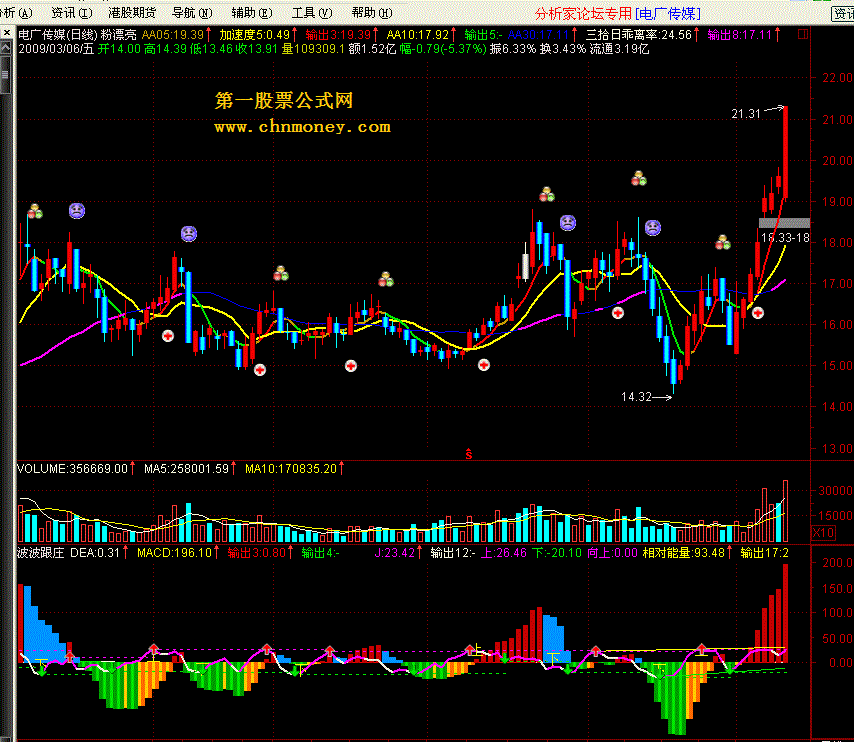Viewport: 854px width, 742px height.
Task: Click the 13.00 price axis label
Action: [838, 449]
